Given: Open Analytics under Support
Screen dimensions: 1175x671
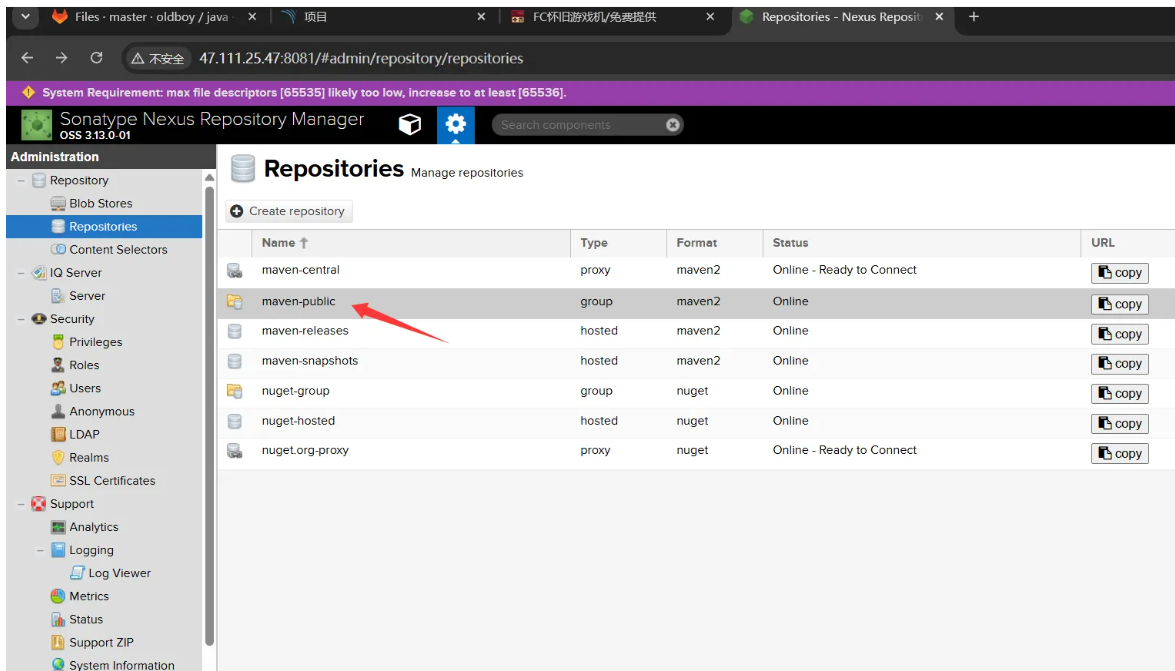Looking at the screenshot, I should (x=94, y=527).
